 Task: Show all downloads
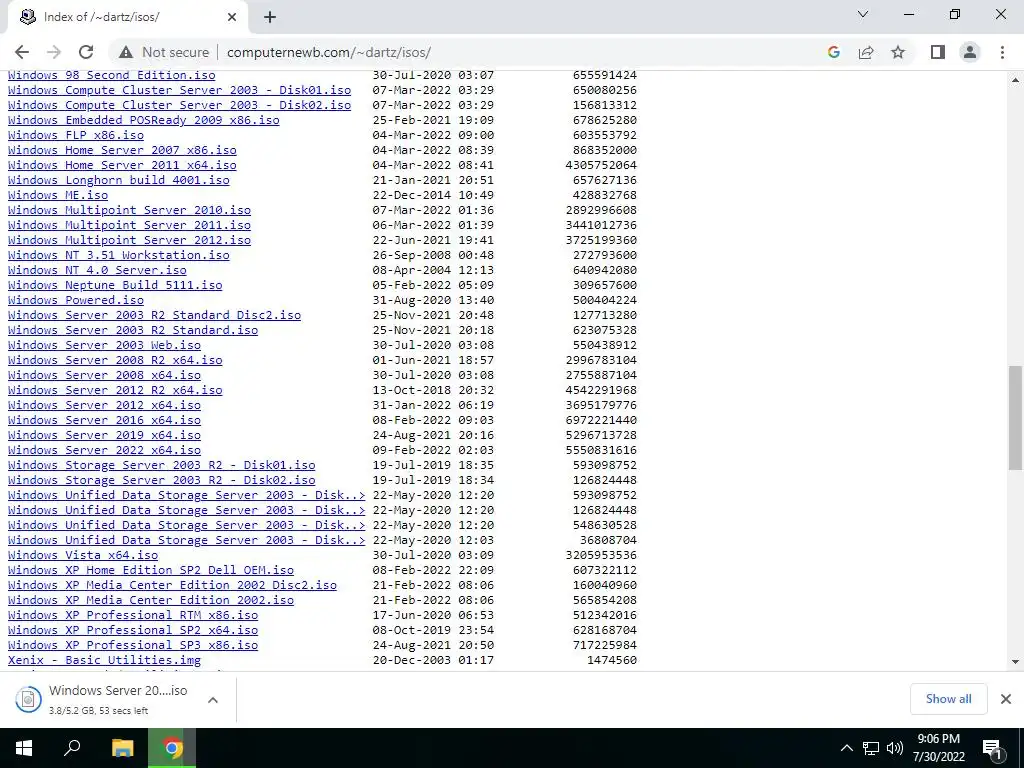tap(948, 699)
